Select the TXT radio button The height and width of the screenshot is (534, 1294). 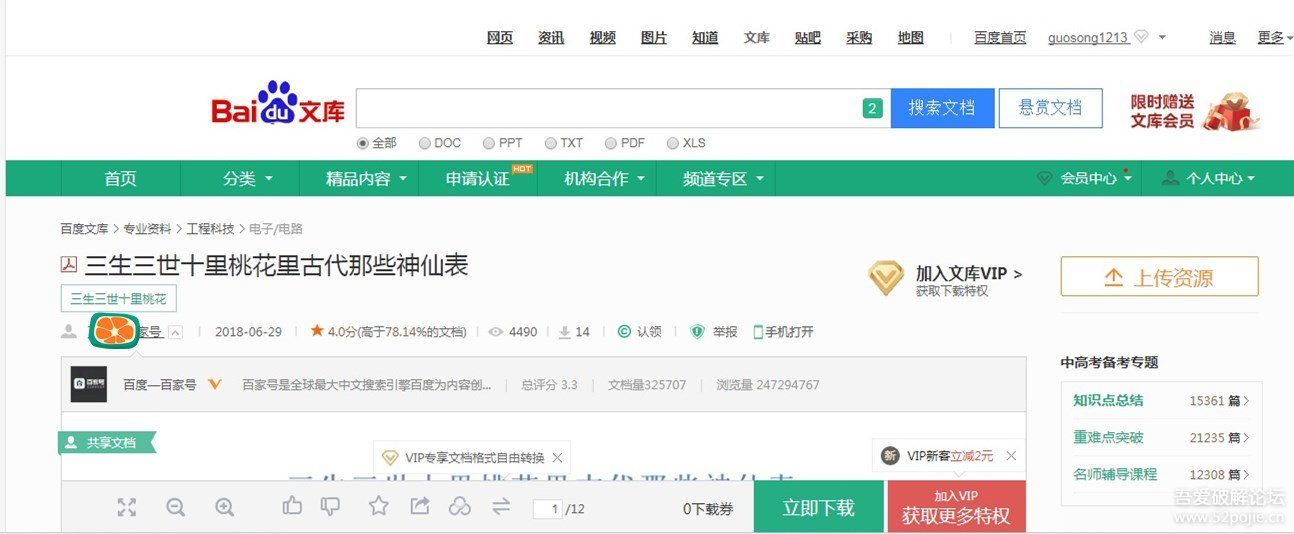550,143
